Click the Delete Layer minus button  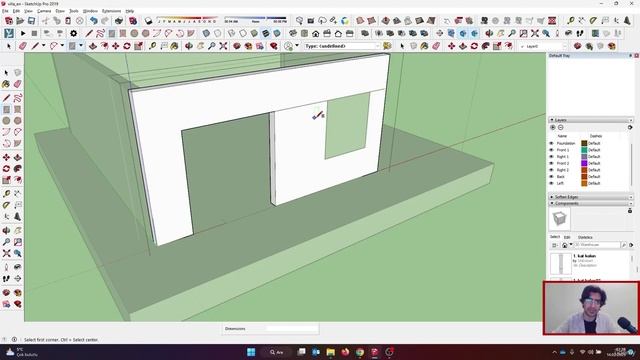561,128
